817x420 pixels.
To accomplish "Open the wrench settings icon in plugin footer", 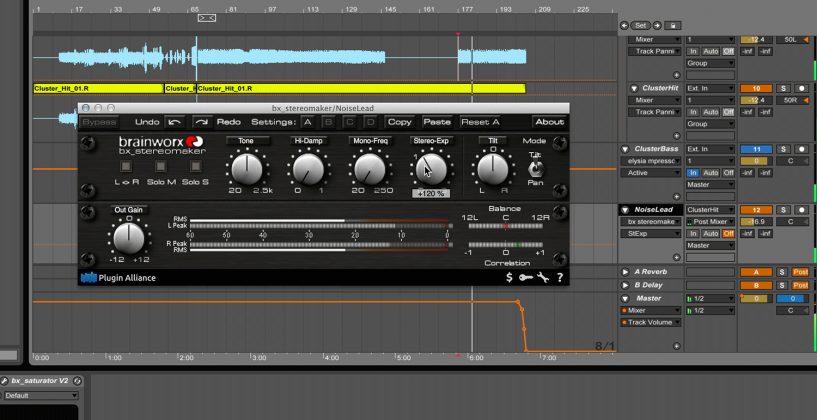I will click(x=543, y=278).
